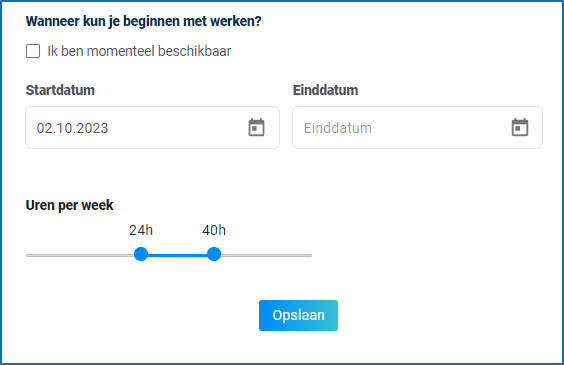
Task: Click the Einddatum field label
Action: point(325,90)
